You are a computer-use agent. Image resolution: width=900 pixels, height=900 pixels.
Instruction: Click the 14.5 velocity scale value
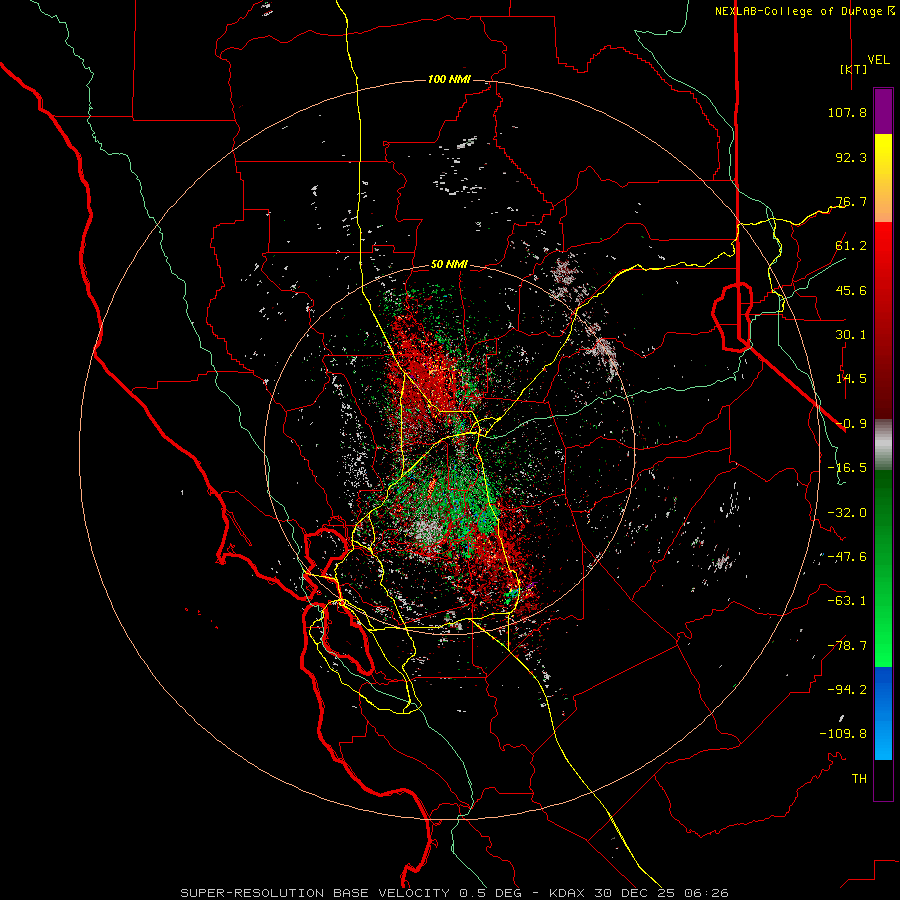851,379
